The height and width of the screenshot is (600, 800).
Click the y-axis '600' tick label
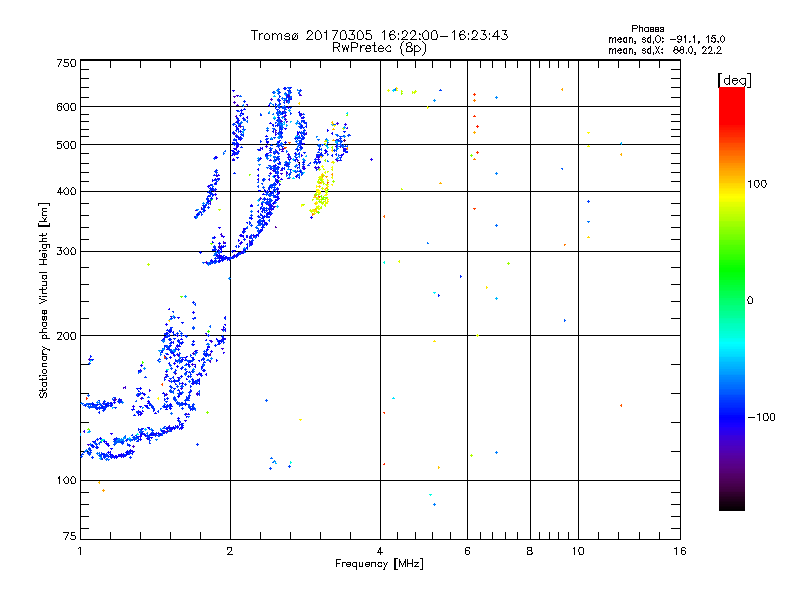pos(66,107)
